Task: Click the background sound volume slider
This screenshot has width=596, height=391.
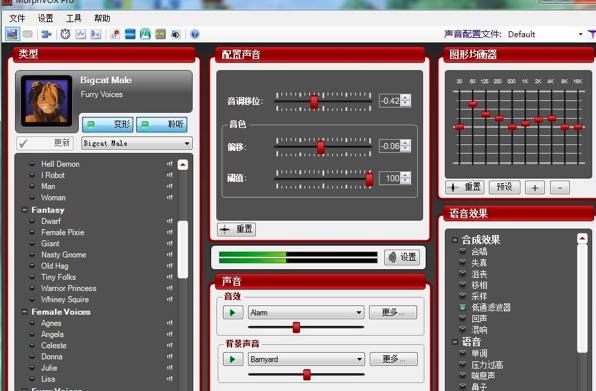Action: point(306,375)
